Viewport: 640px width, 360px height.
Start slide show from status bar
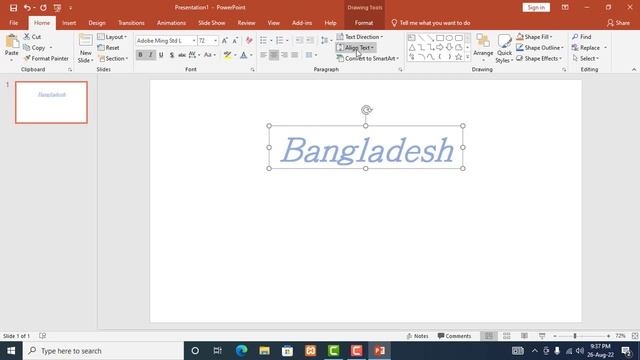(542, 336)
